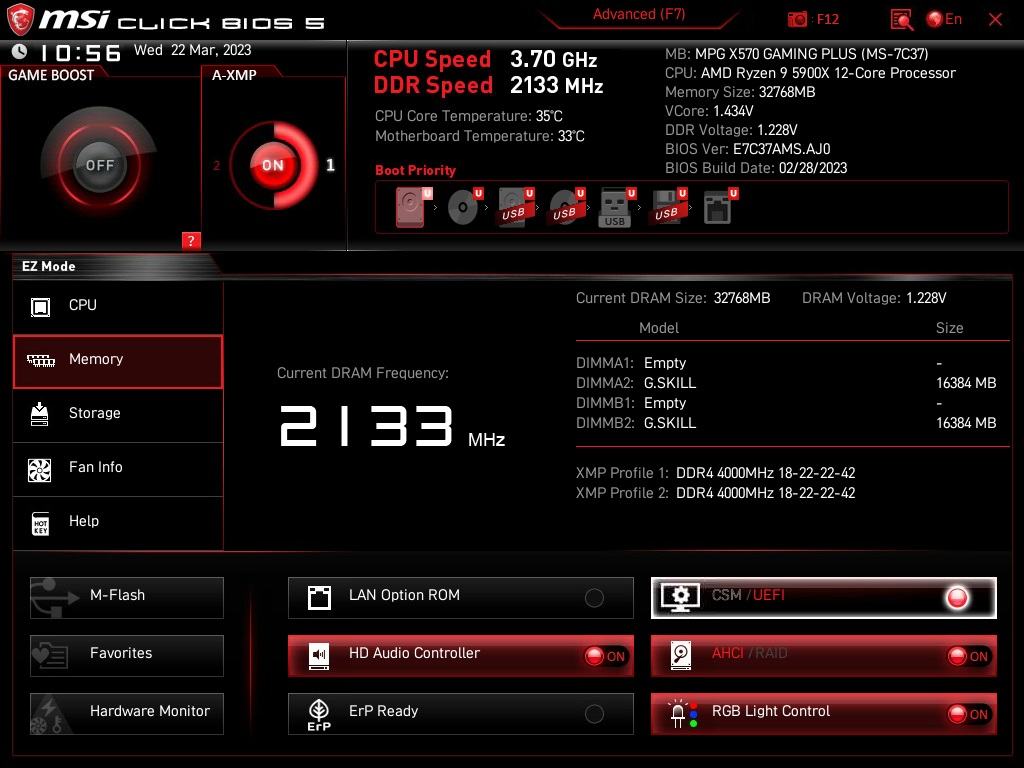1024x768 pixels.
Task: Open the Memory section in EZ Mode
Action: point(118,362)
